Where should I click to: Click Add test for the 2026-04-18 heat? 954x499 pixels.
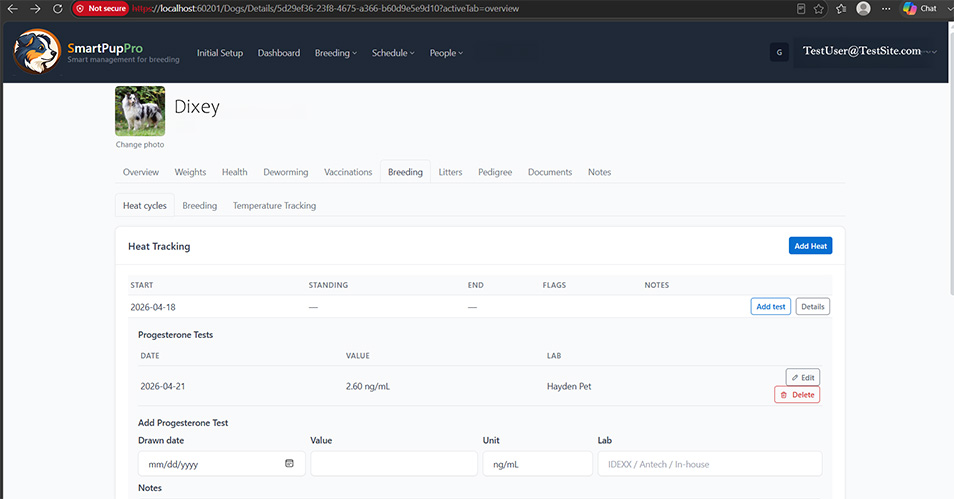point(771,307)
